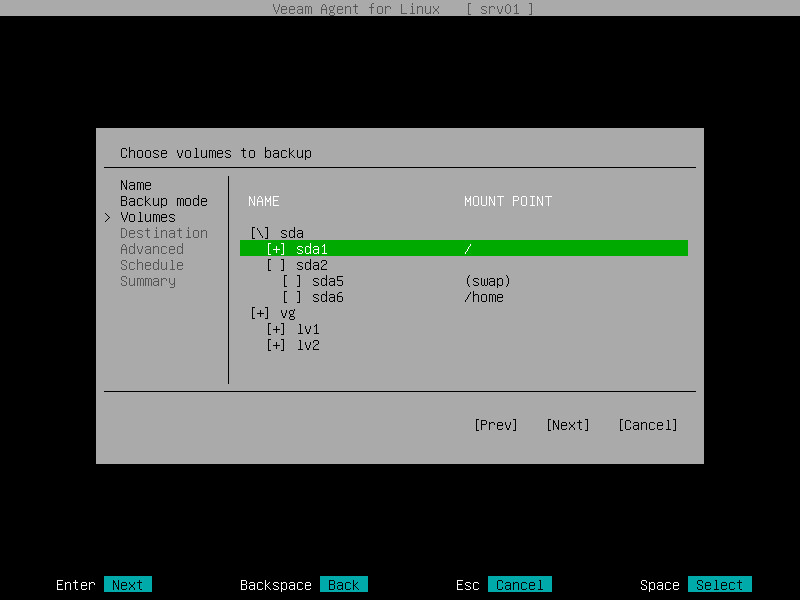Check the sda5 swap checkbox
This screenshot has width=800, height=600.
click(x=292, y=281)
